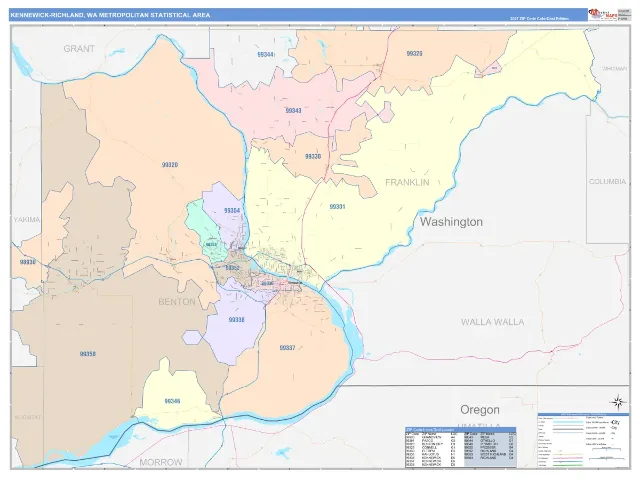Click ZIP code 99350 label

87,354
